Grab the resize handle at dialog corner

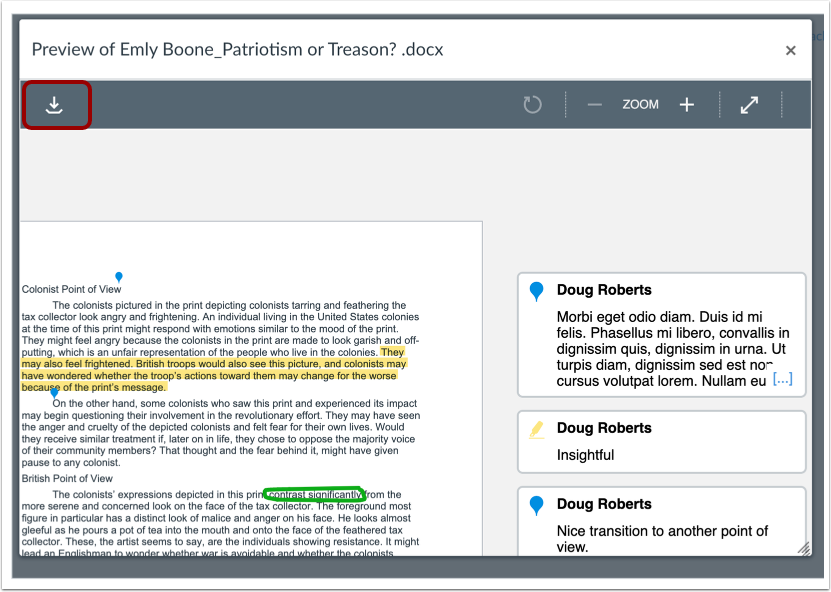click(x=803, y=549)
